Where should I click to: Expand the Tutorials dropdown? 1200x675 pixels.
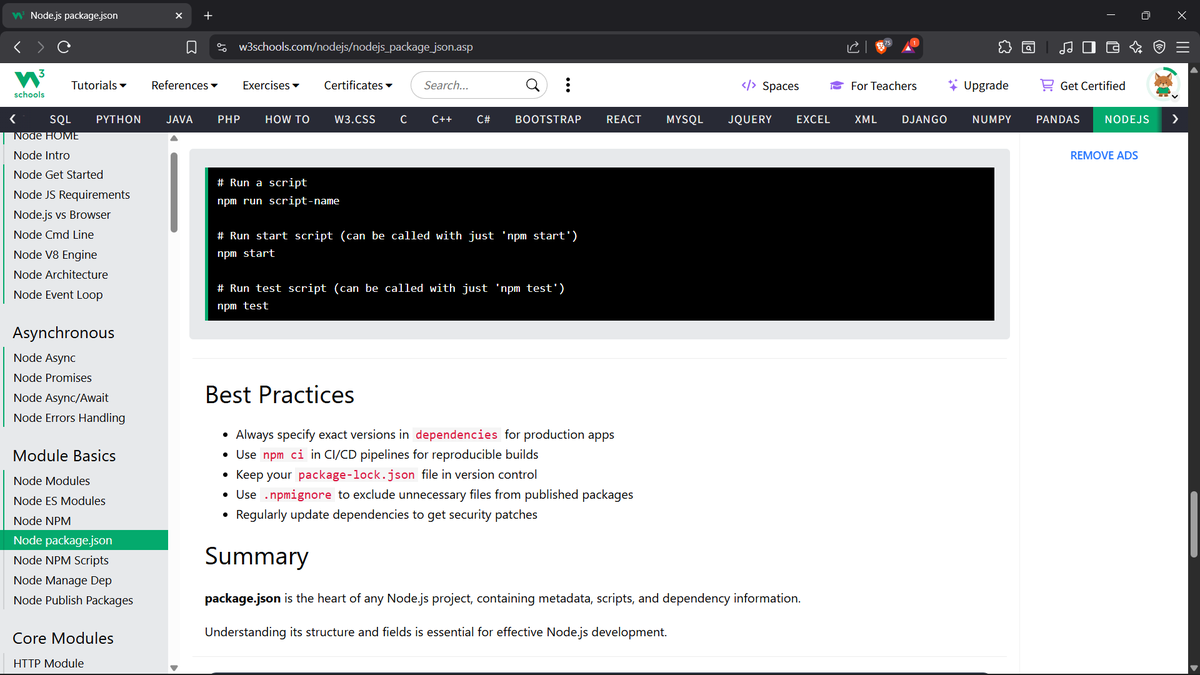click(99, 85)
